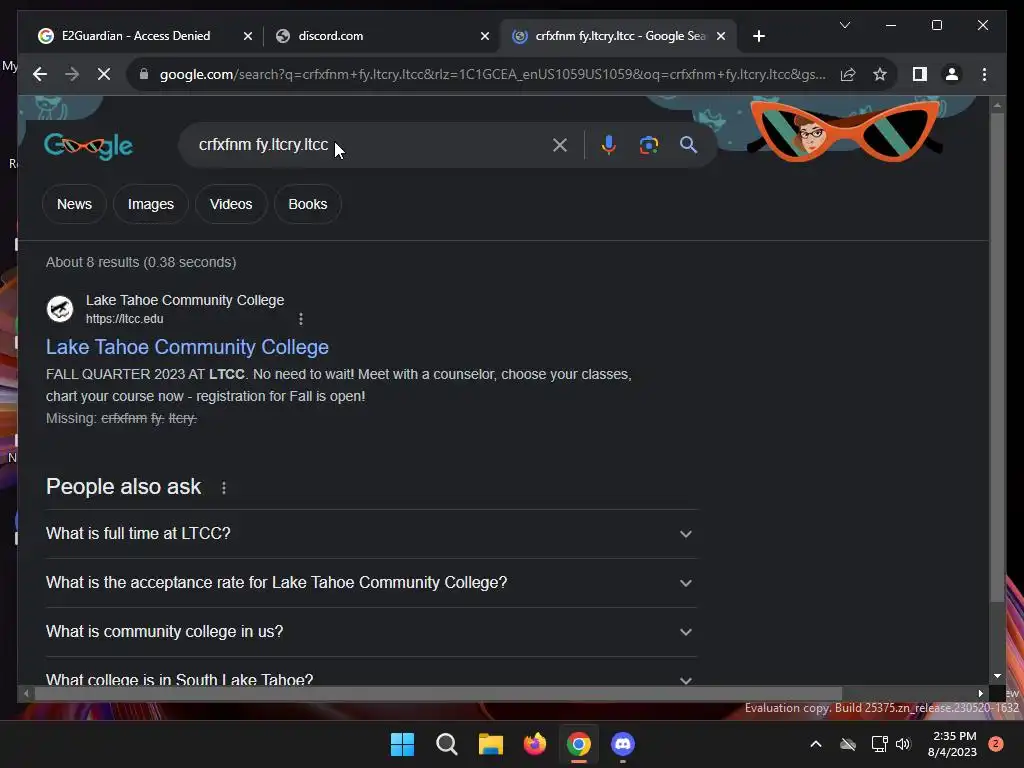Open the Lake Tahoe Community College result link
The image size is (1024, 768).
pos(187,347)
